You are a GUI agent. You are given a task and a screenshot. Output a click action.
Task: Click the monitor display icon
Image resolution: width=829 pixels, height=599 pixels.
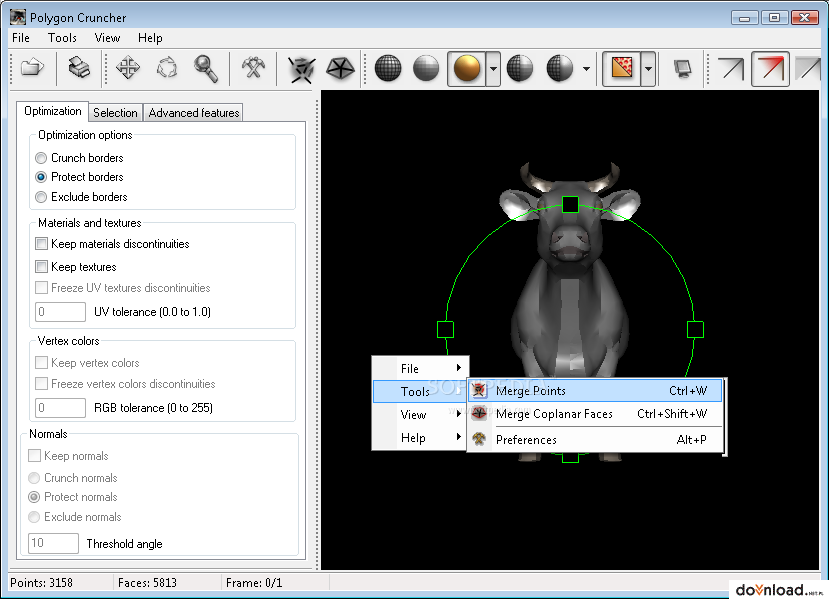pos(683,69)
